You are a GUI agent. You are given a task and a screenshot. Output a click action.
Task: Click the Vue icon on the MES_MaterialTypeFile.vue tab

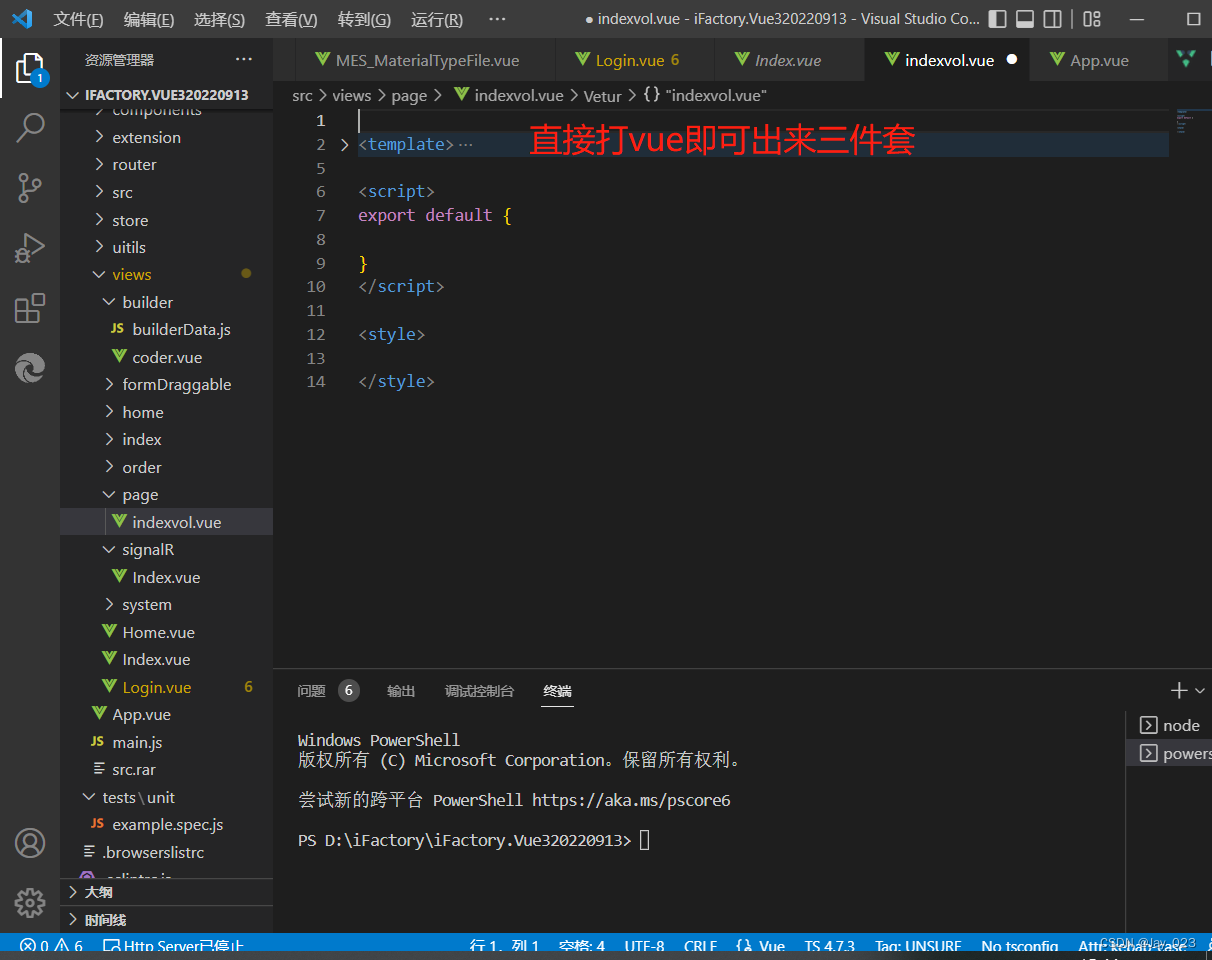323,60
